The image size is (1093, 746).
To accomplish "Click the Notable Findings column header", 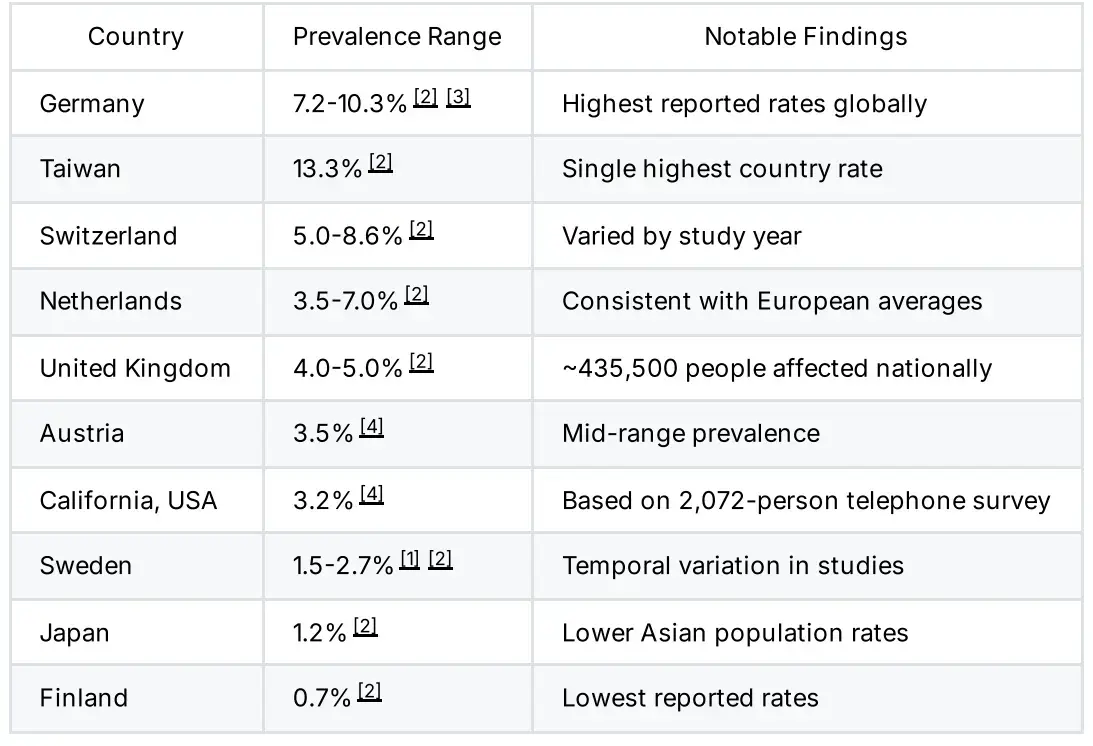I will click(x=806, y=37).
